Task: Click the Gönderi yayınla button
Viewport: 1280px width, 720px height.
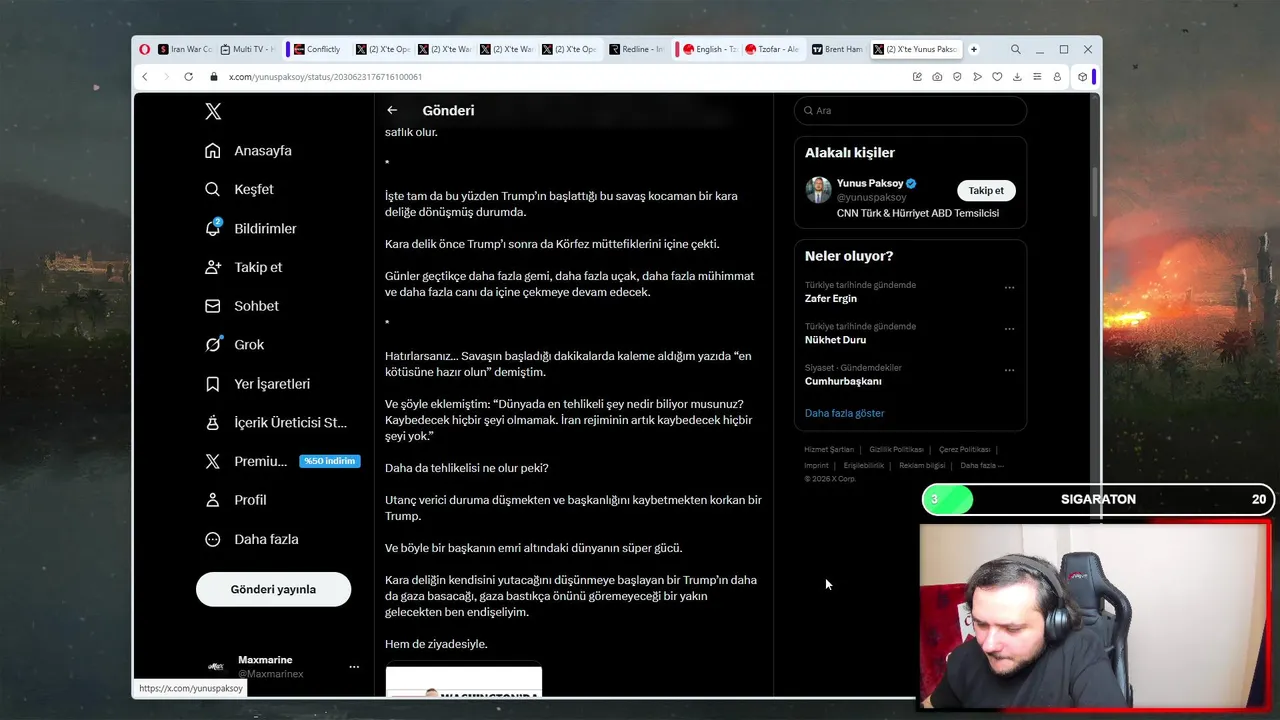Action: tap(273, 589)
